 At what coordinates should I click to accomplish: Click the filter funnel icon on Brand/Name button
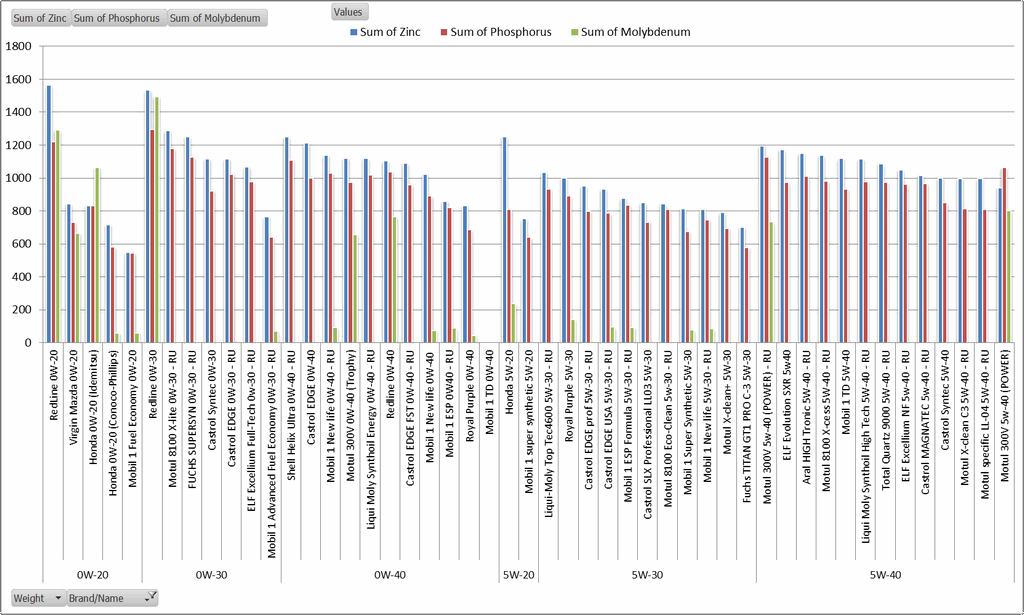pos(151,596)
